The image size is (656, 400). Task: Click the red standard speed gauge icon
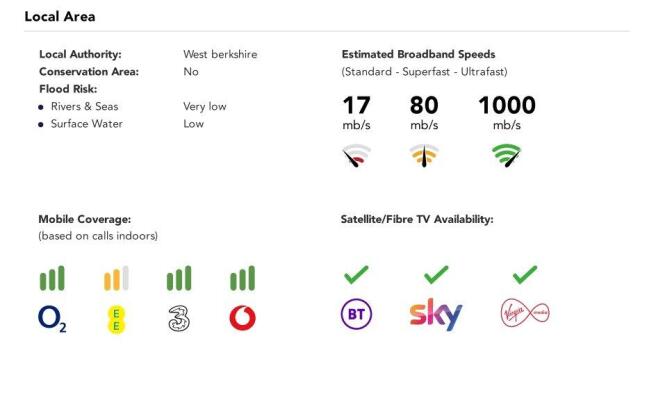pos(356,156)
